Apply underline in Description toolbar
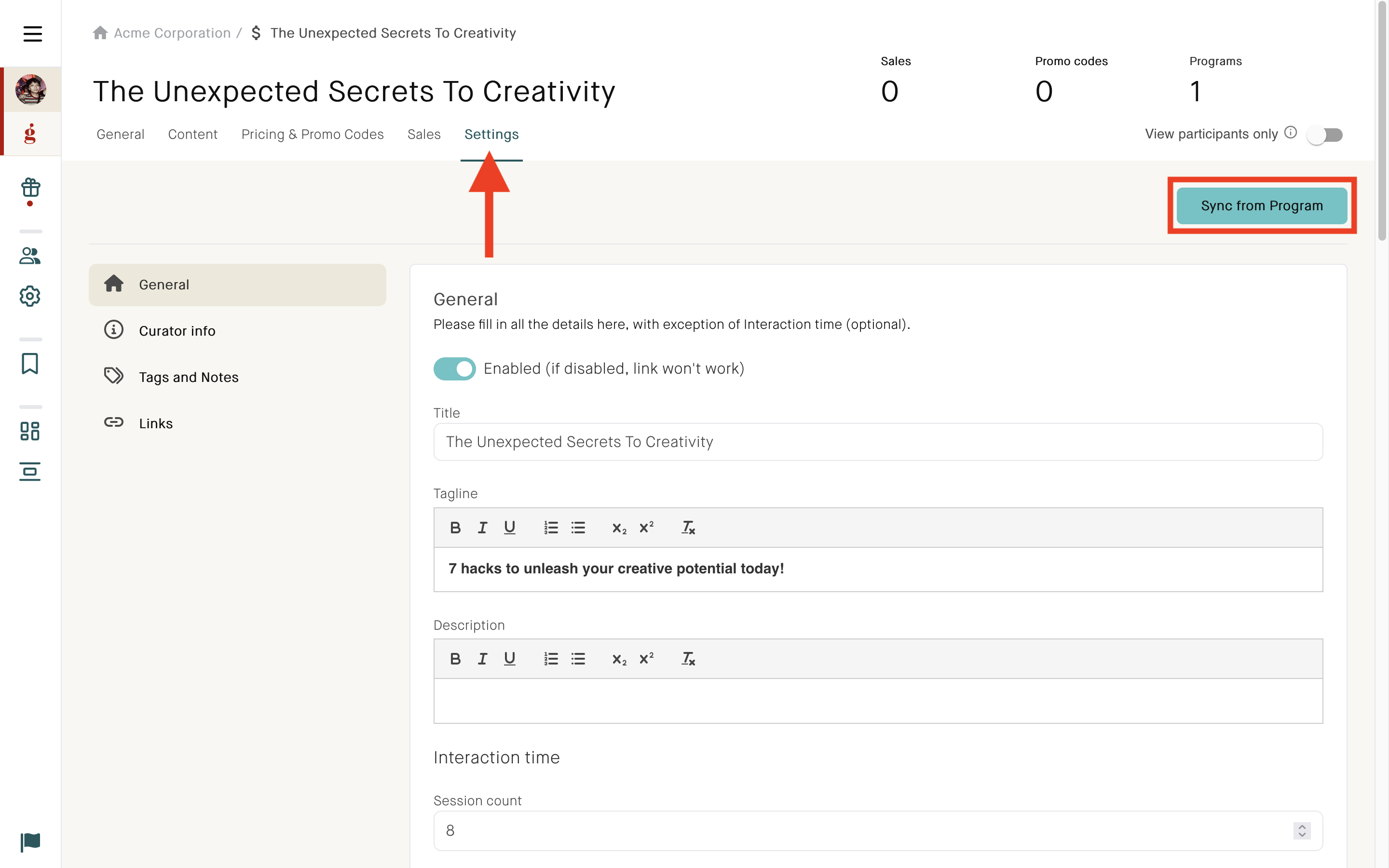The width and height of the screenshot is (1389, 868). pos(509,659)
